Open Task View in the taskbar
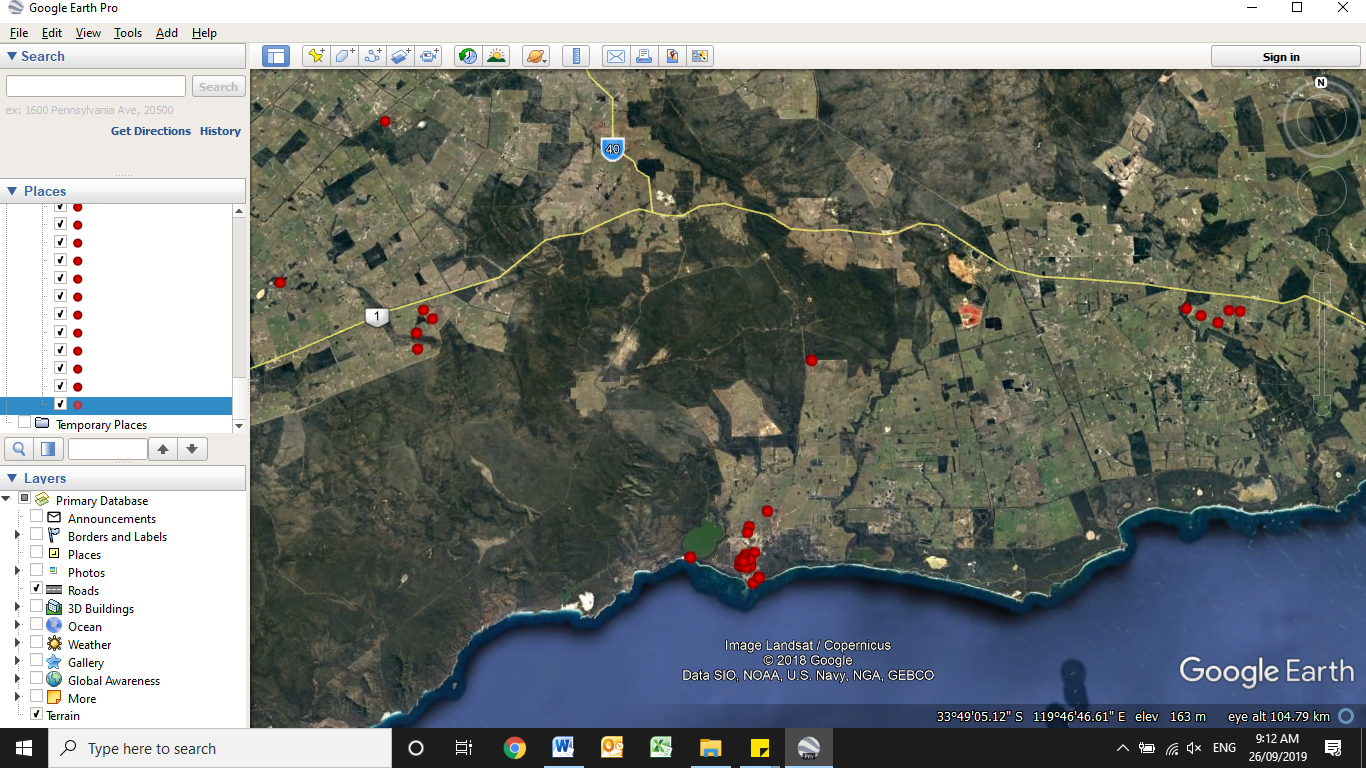 [464, 748]
